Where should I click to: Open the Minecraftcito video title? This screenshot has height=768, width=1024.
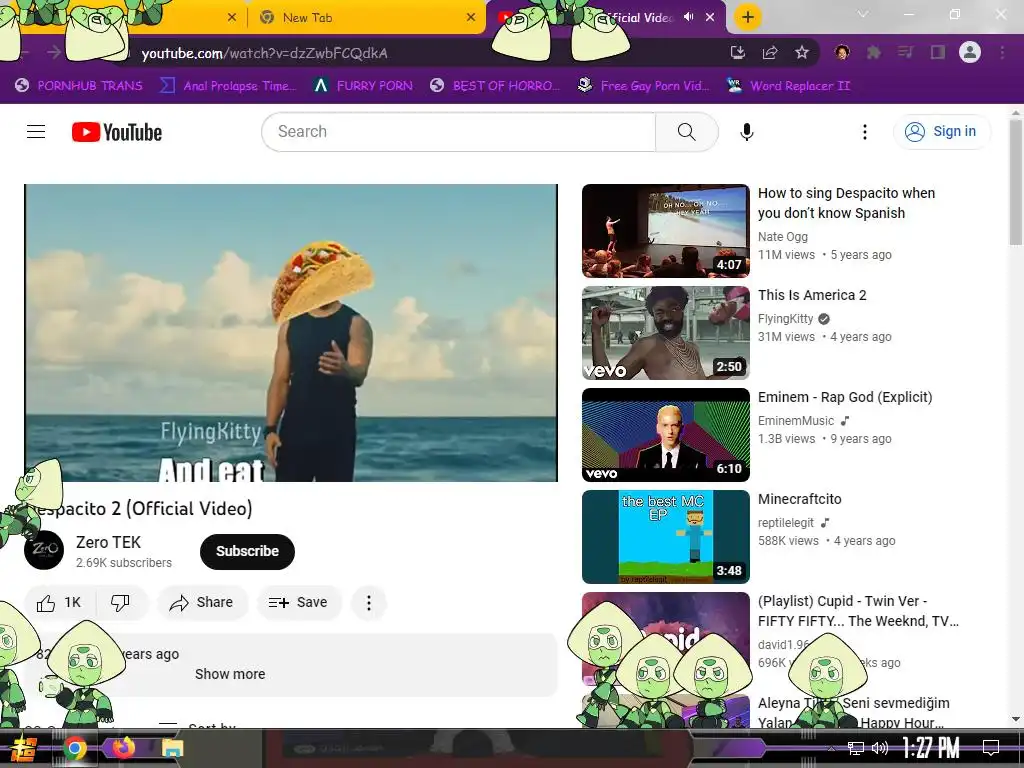(x=799, y=499)
